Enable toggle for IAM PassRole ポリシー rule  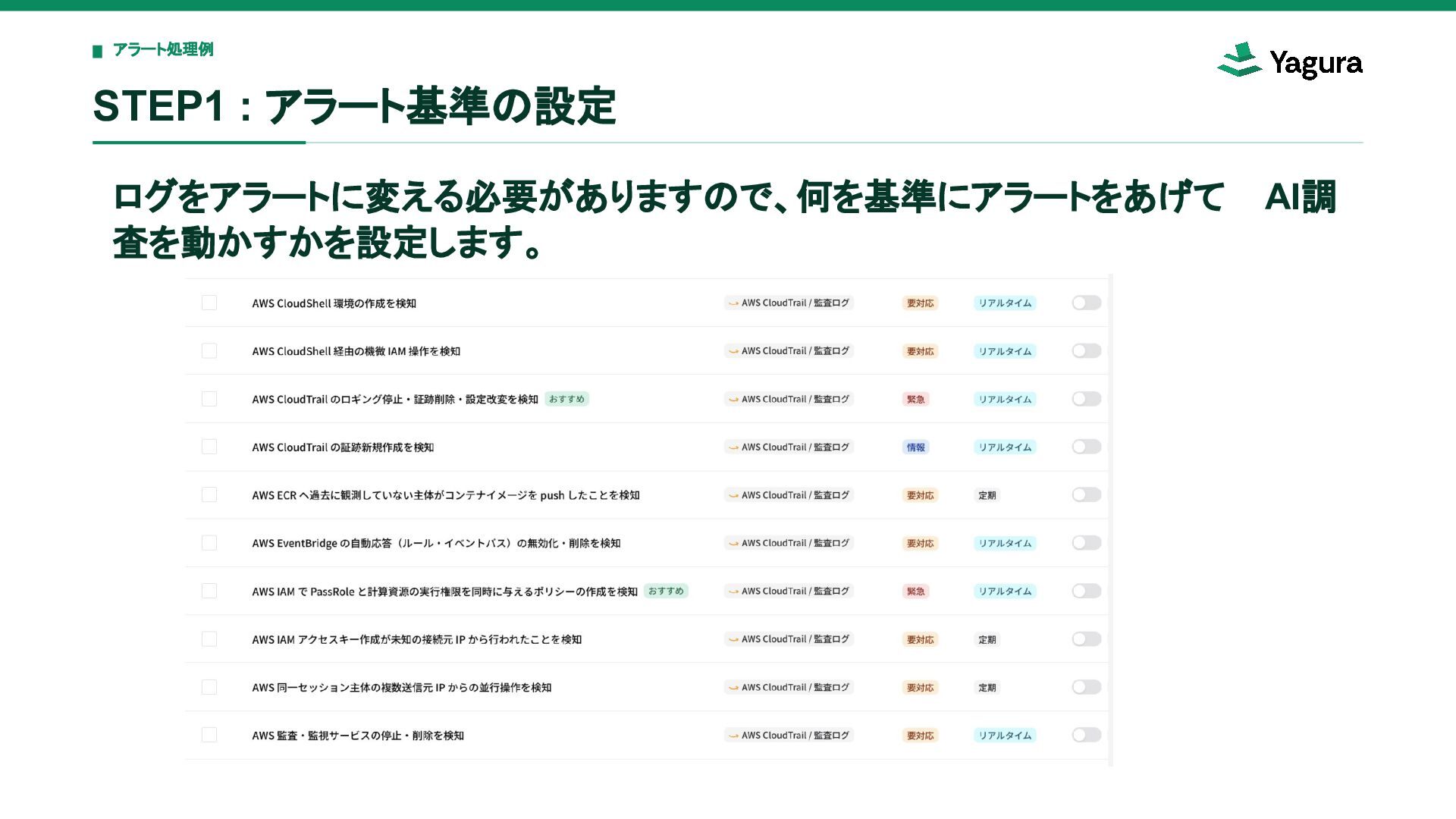click(1087, 591)
